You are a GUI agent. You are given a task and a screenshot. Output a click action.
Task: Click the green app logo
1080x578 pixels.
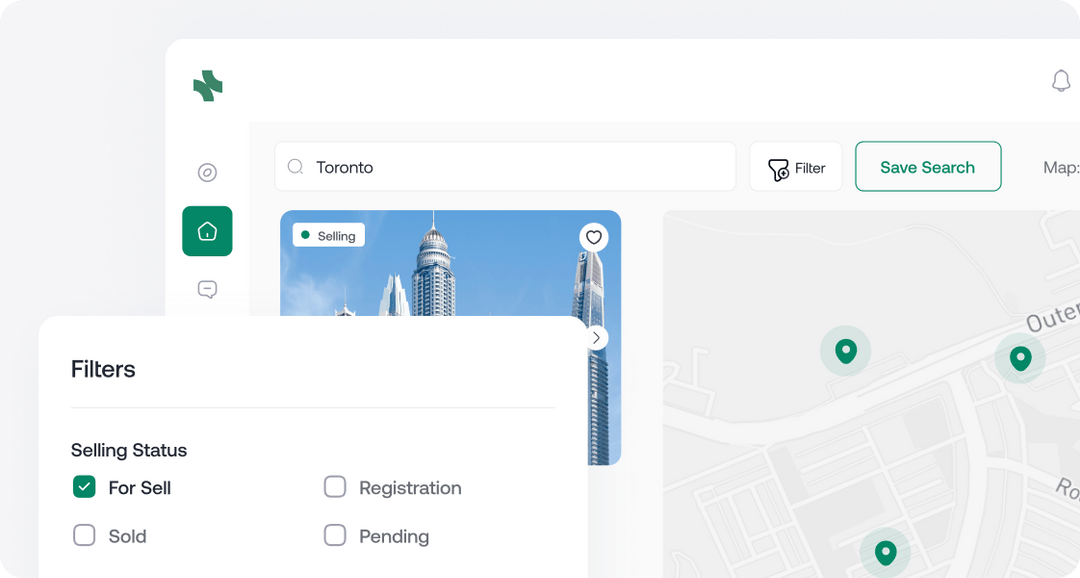[x=207, y=87]
